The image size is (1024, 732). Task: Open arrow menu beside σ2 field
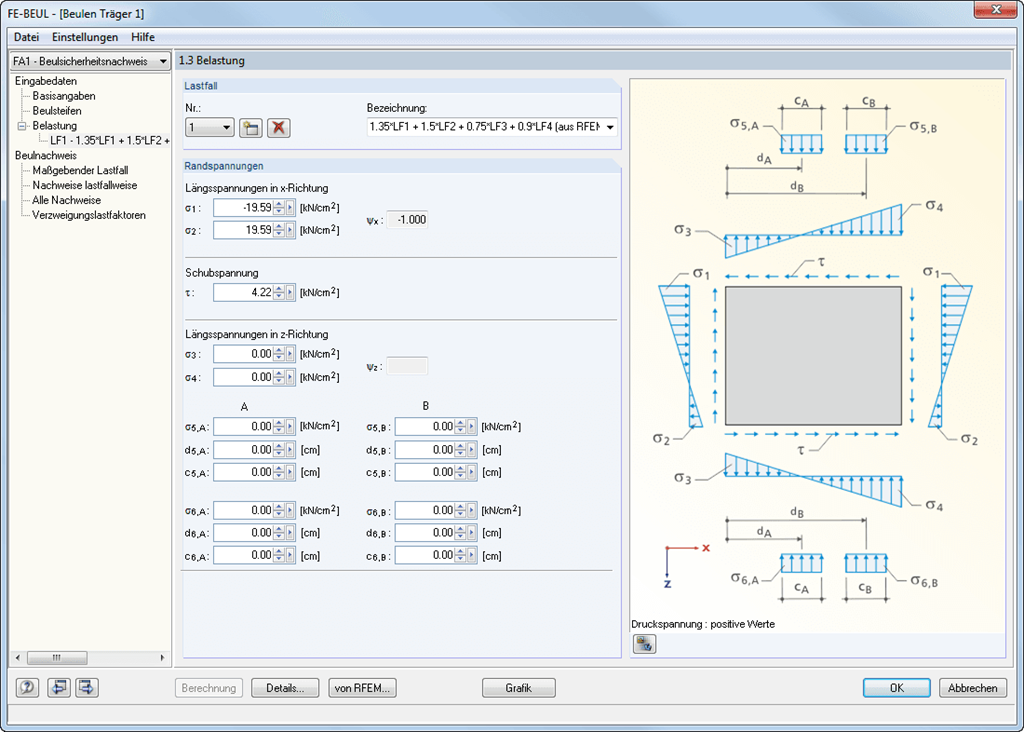(291, 231)
